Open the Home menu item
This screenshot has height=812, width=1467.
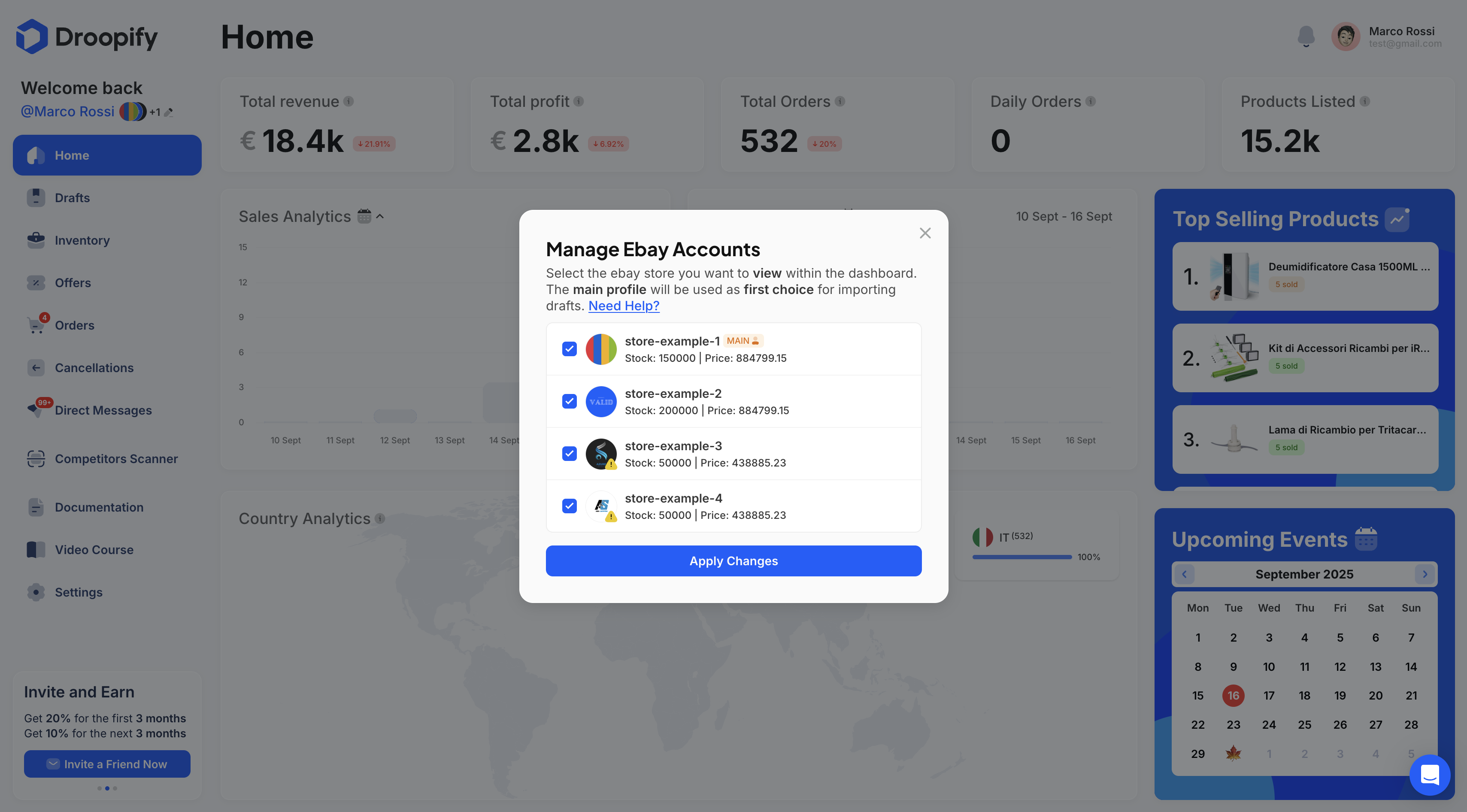(107, 155)
